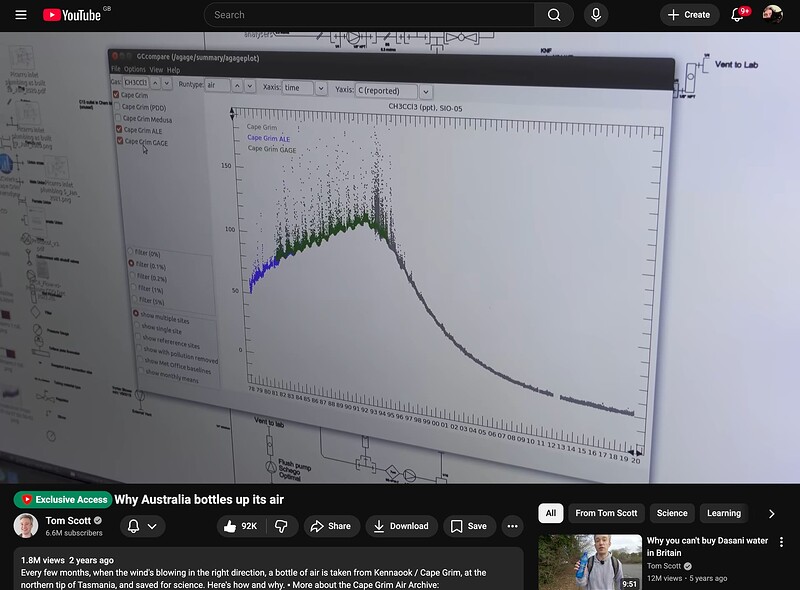Select the "From Tom Scott" filter chip
This screenshot has height=590, width=800.
coord(606,513)
